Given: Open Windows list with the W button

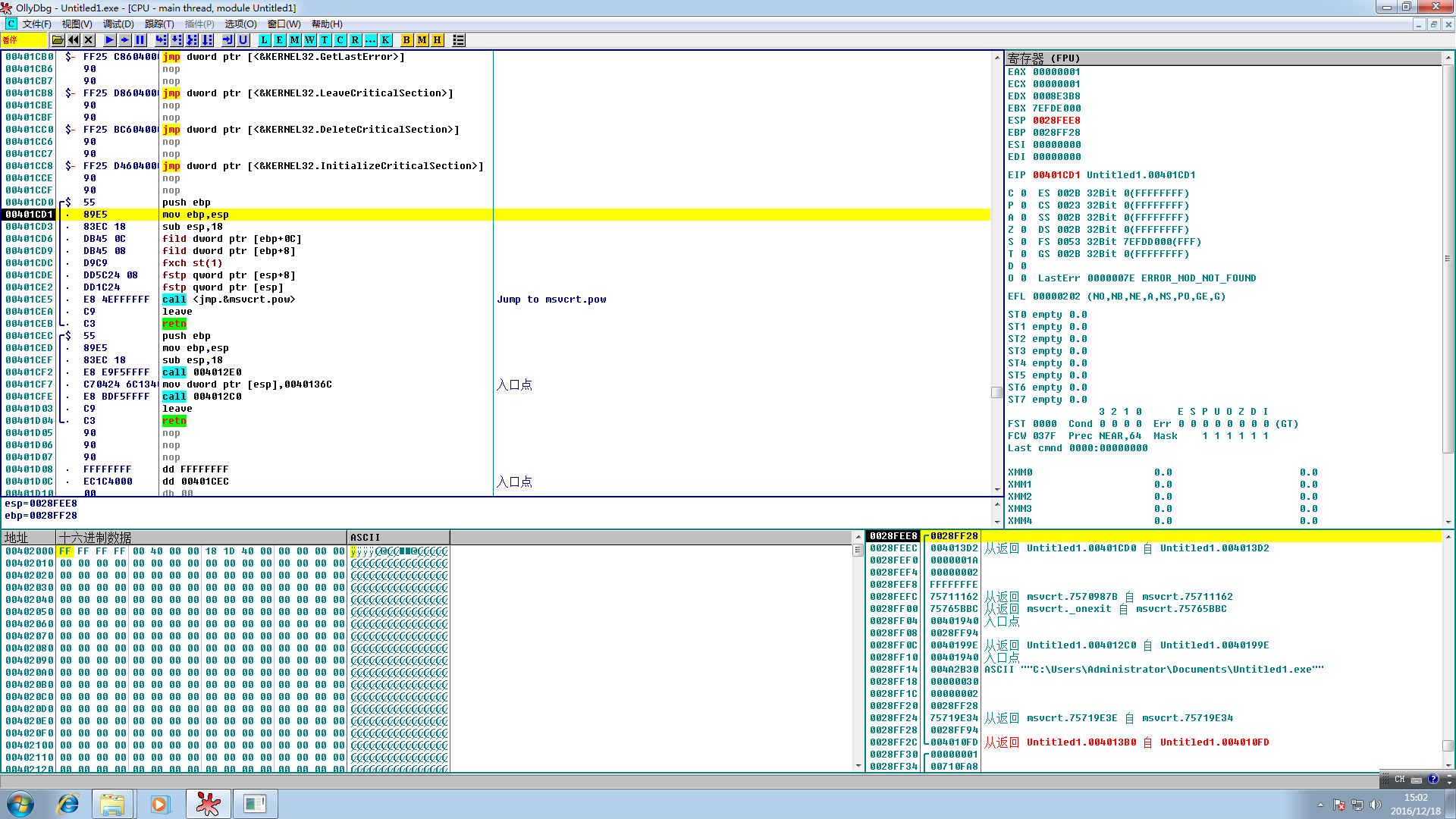Looking at the screenshot, I should tap(310, 40).
